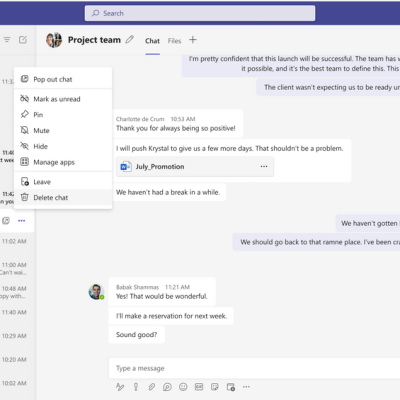Select Delete chat option
The height and width of the screenshot is (400, 400).
coord(63,198)
